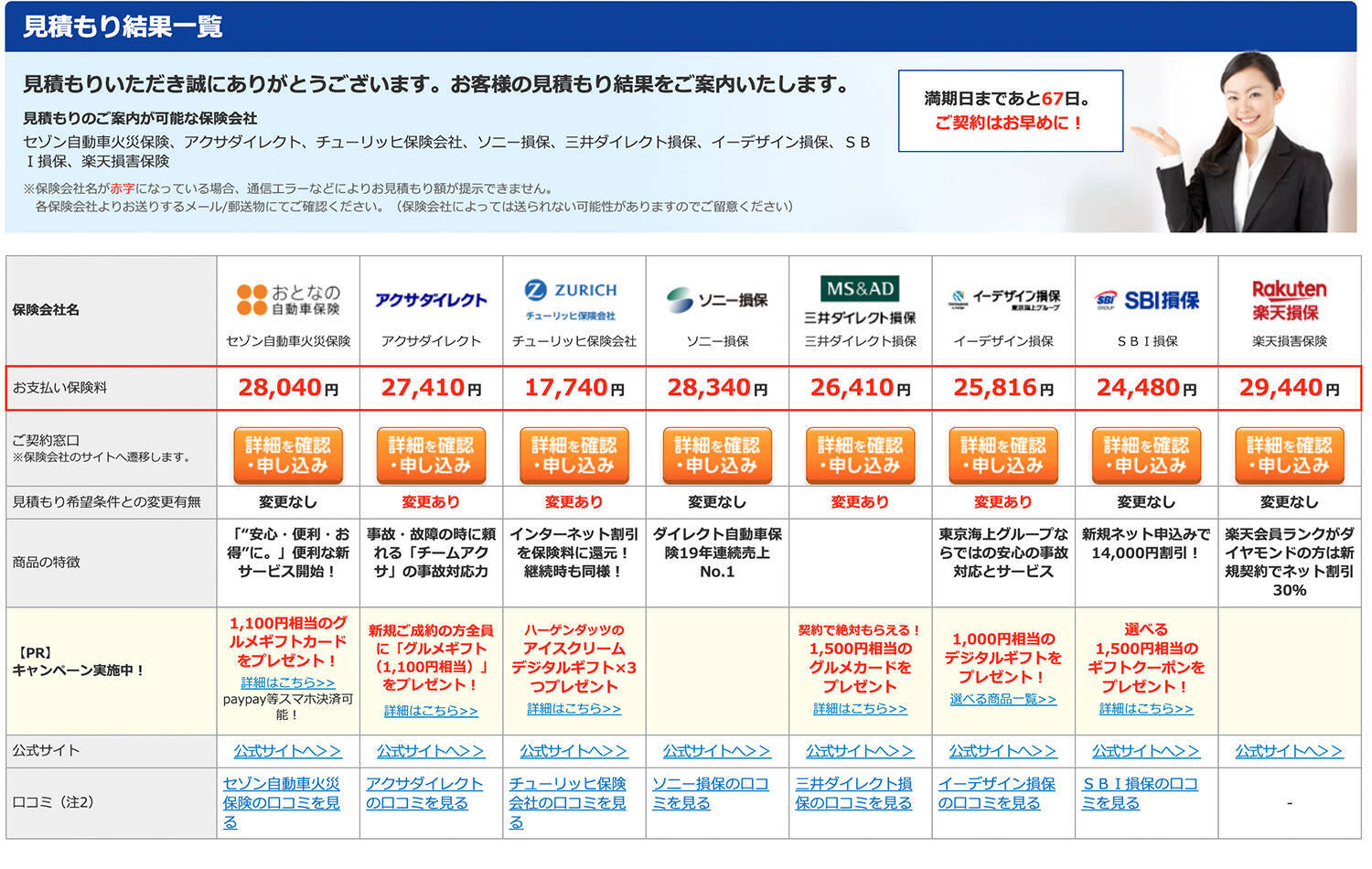View 三井ダイレクト損保の口コミを見る reviews link
This screenshot has width=1372, height=869.
coord(854,793)
